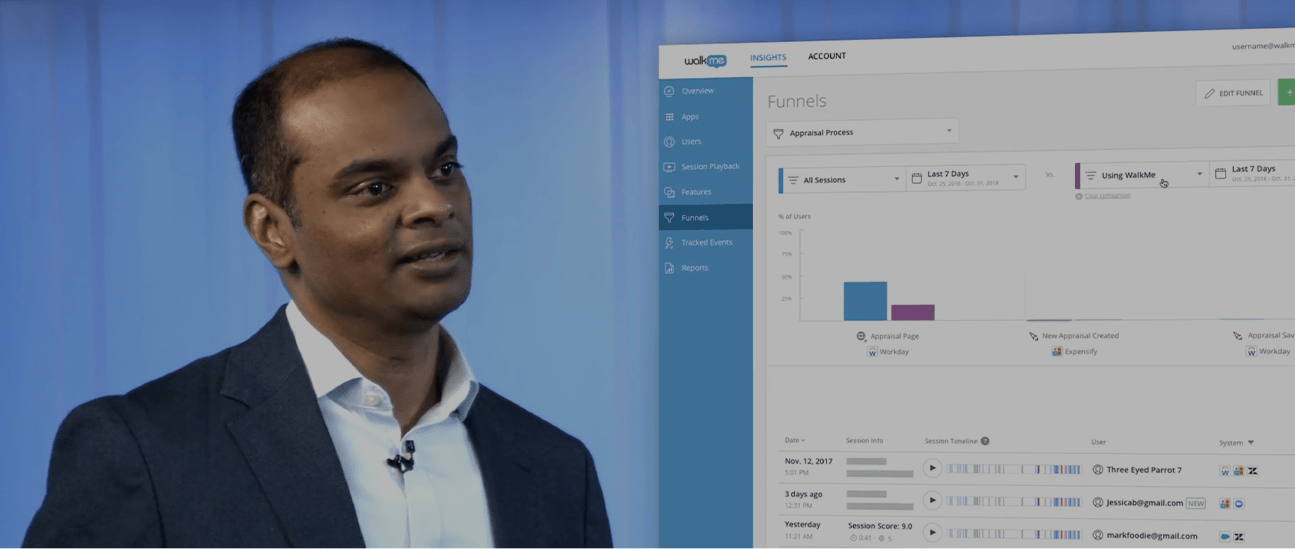The image size is (1295, 549).
Task: Click the green plus button
Action: [x=1286, y=93]
